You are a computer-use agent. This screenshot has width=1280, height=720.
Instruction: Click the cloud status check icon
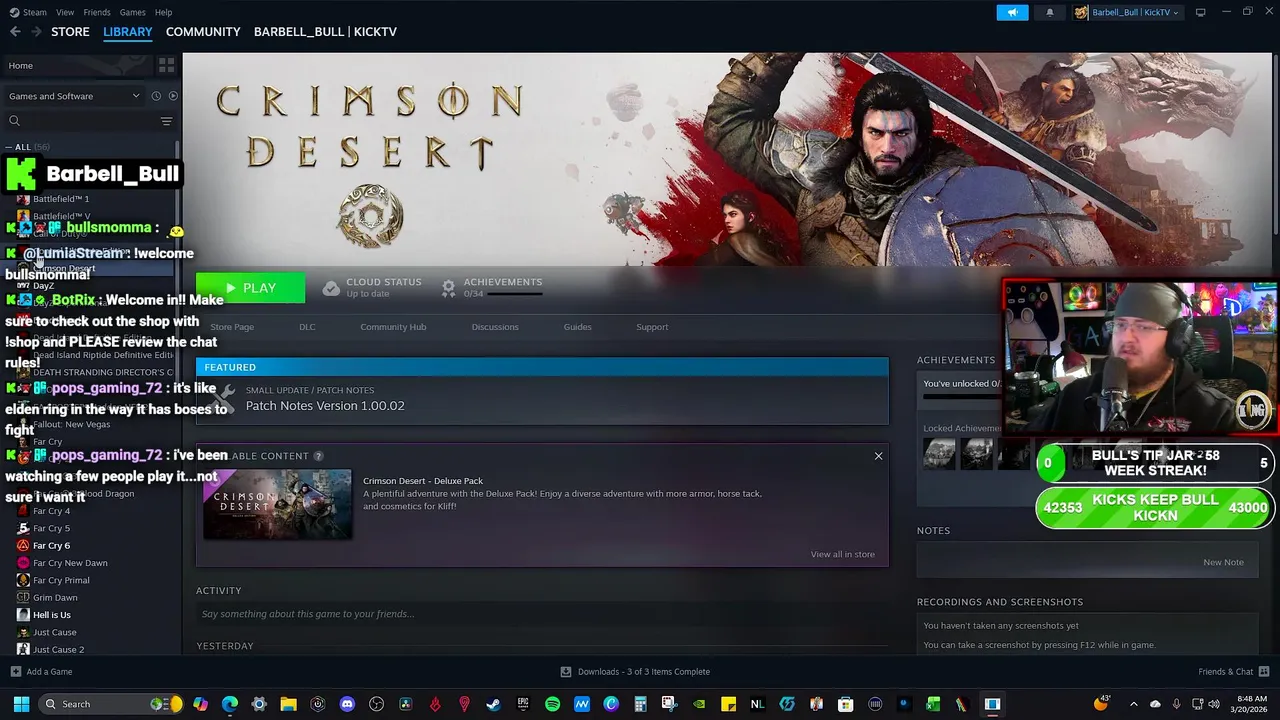pyautogui.click(x=331, y=288)
